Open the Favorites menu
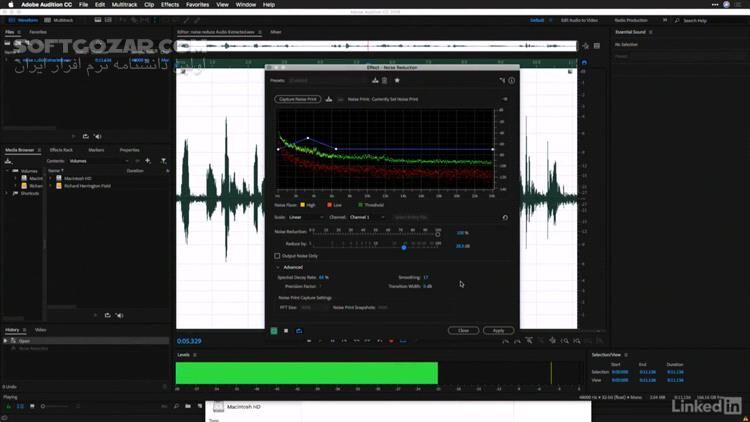 (x=198, y=4)
